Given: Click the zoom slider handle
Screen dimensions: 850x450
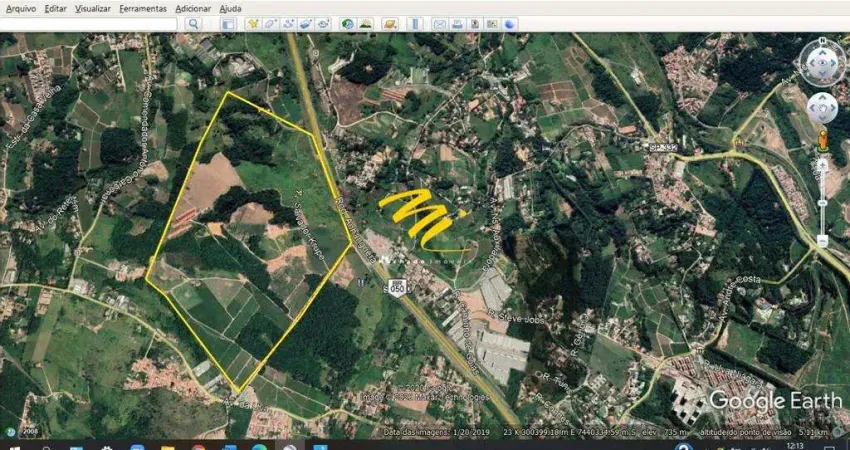Looking at the screenshot, I should tap(823, 203).
